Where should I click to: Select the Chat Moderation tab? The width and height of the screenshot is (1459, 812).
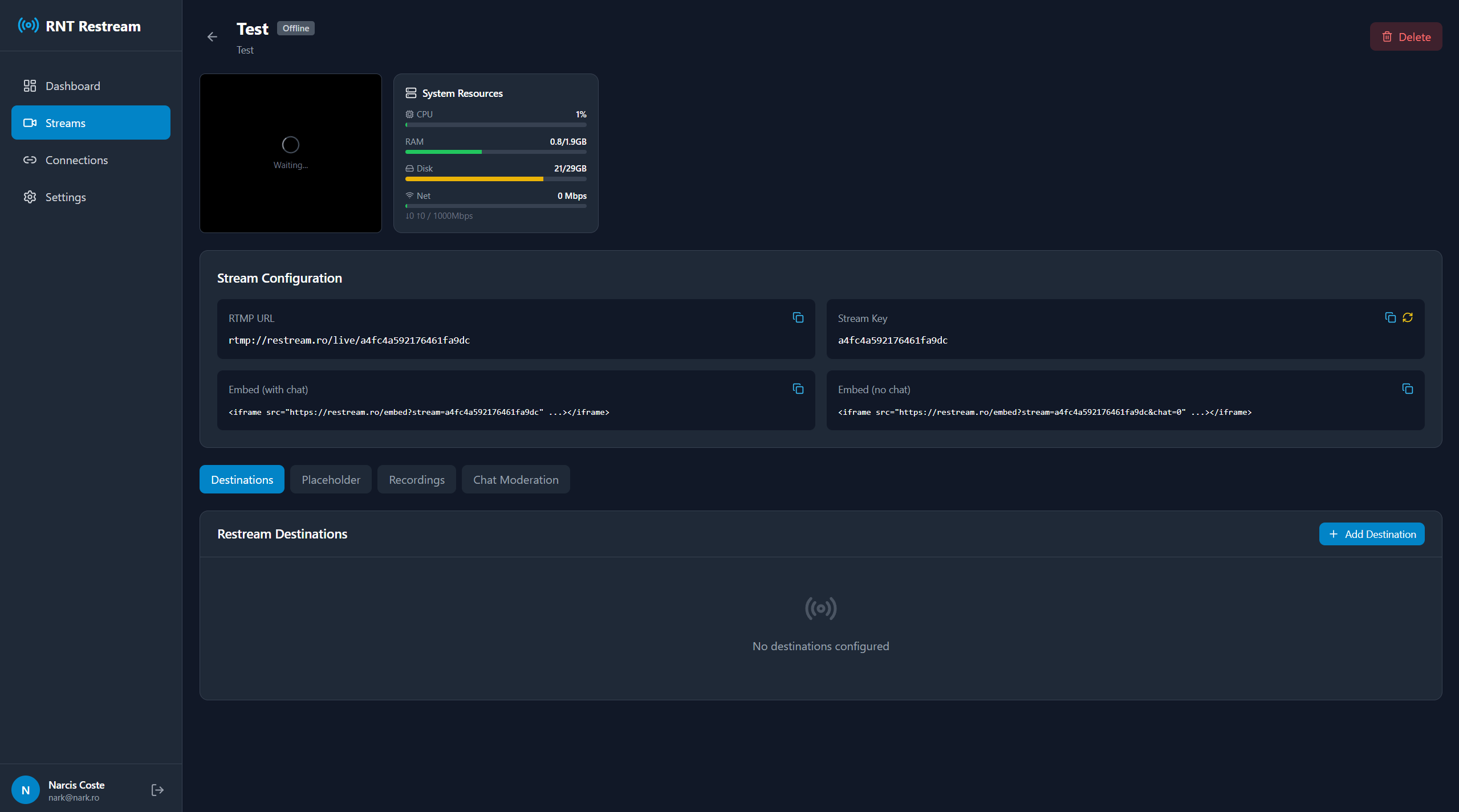click(x=515, y=479)
